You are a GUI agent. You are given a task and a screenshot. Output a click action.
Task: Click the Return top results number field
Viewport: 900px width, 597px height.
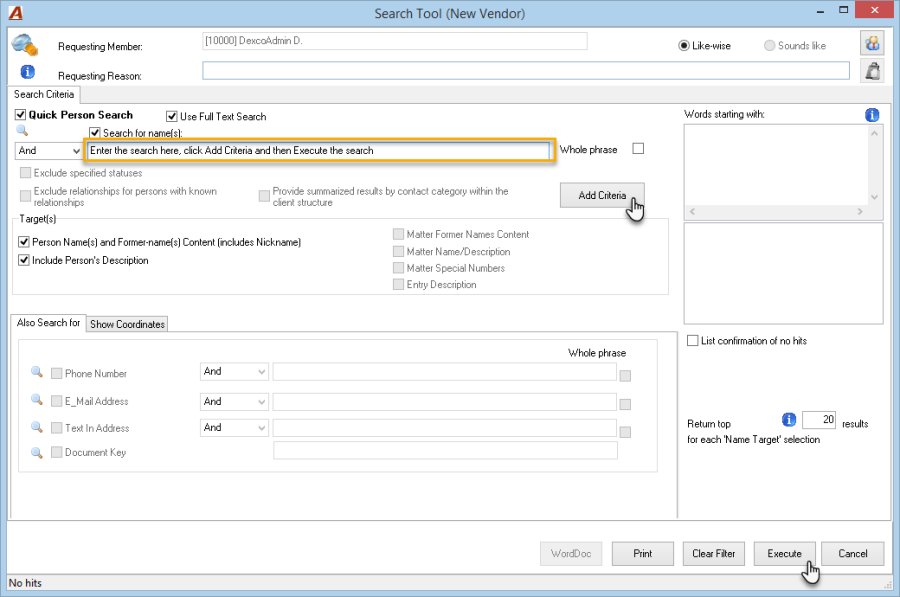[819, 420]
